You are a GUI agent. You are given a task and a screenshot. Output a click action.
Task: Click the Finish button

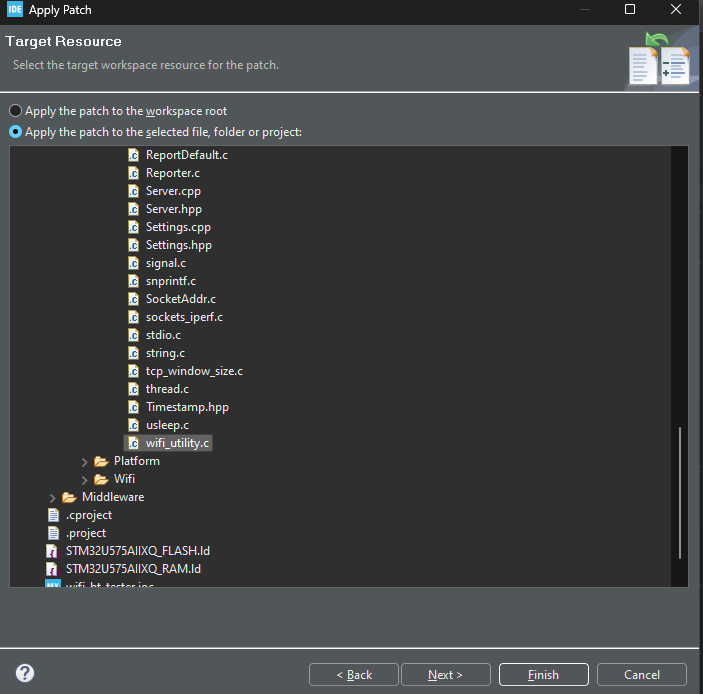pos(543,675)
